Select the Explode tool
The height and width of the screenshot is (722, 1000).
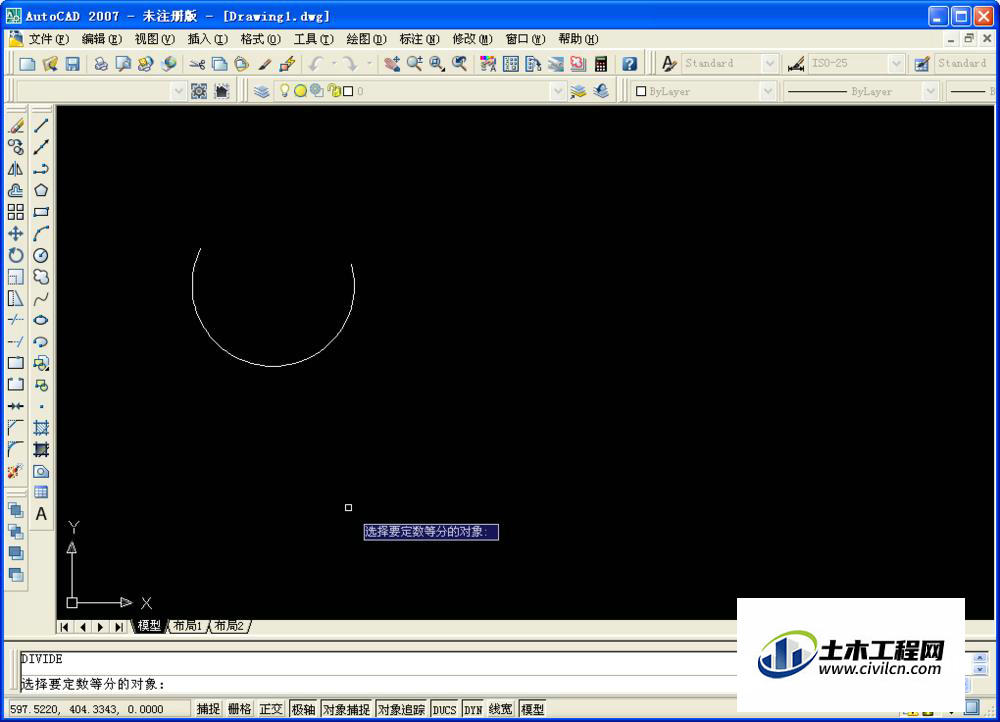point(16,471)
